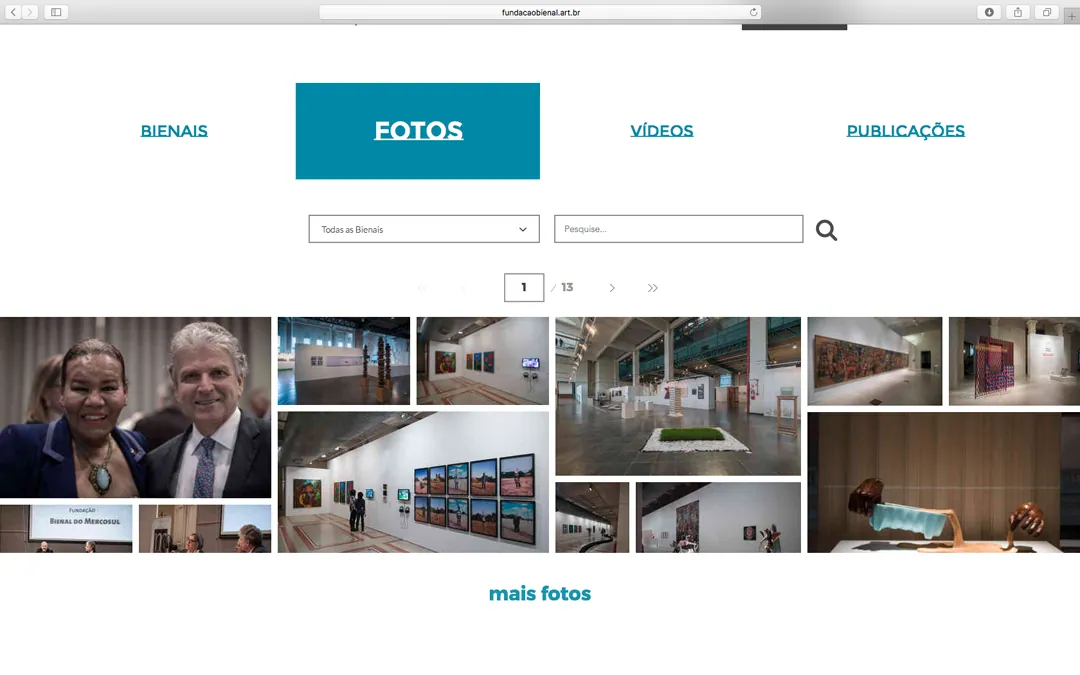Select the FOTOS tab
The image size is (1080, 675).
418,131
